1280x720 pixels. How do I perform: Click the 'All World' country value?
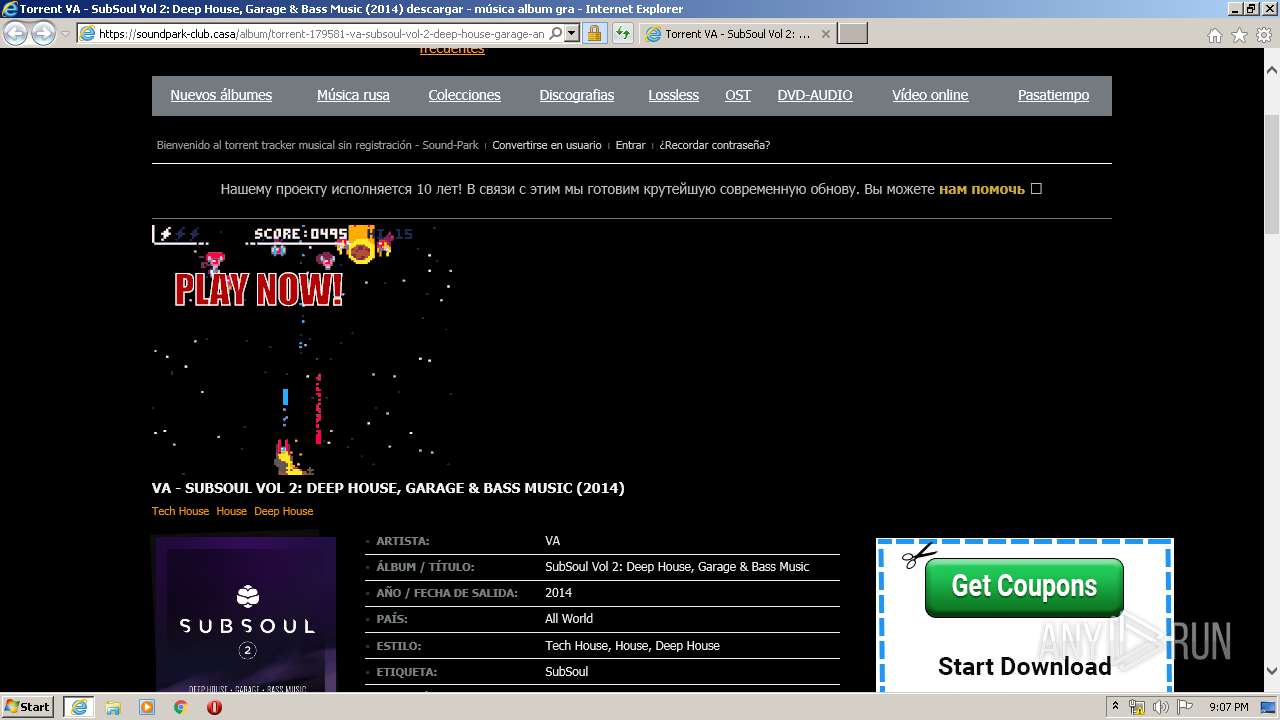coord(569,619)
